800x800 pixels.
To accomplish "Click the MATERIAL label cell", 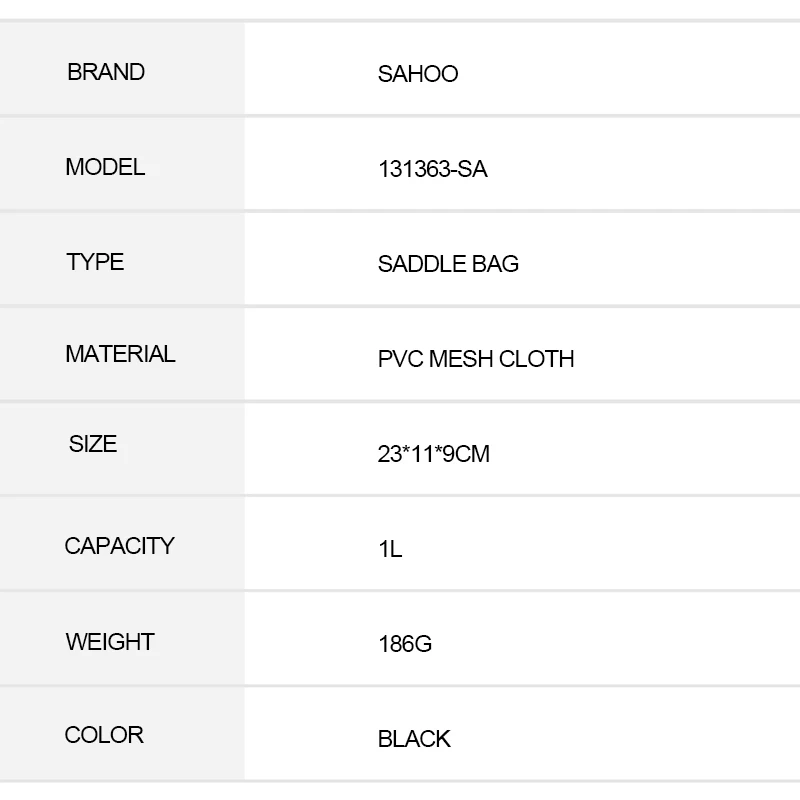I will [x=120, y=354].
